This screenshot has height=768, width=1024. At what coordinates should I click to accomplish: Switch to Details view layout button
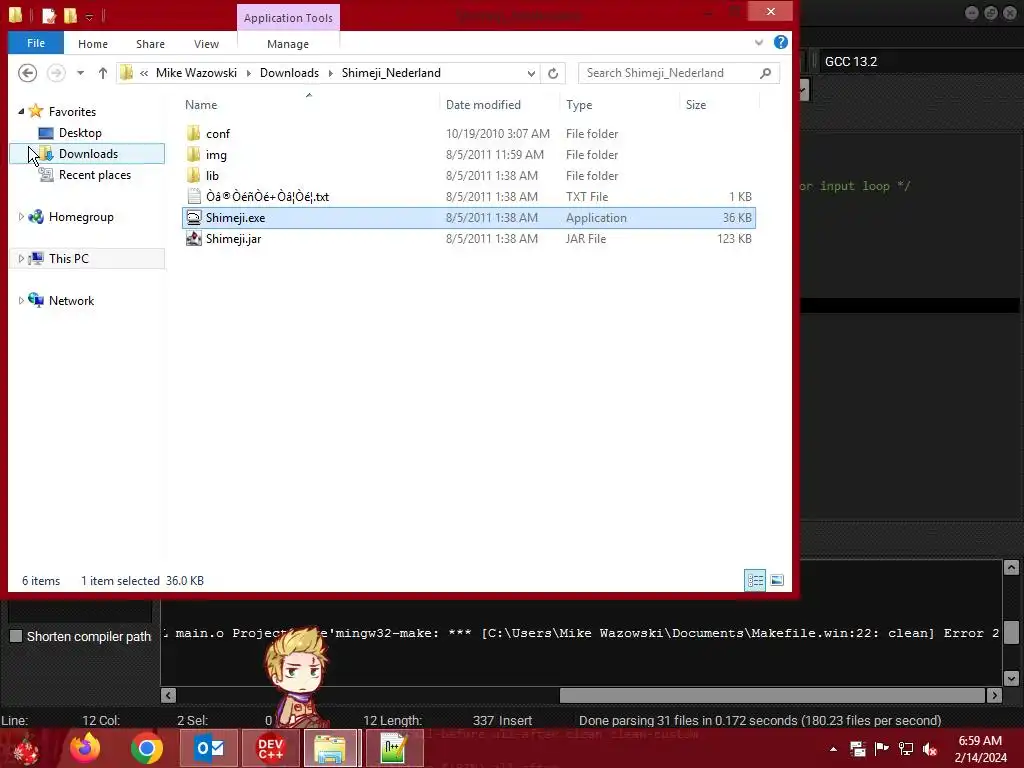click(755, 580)
